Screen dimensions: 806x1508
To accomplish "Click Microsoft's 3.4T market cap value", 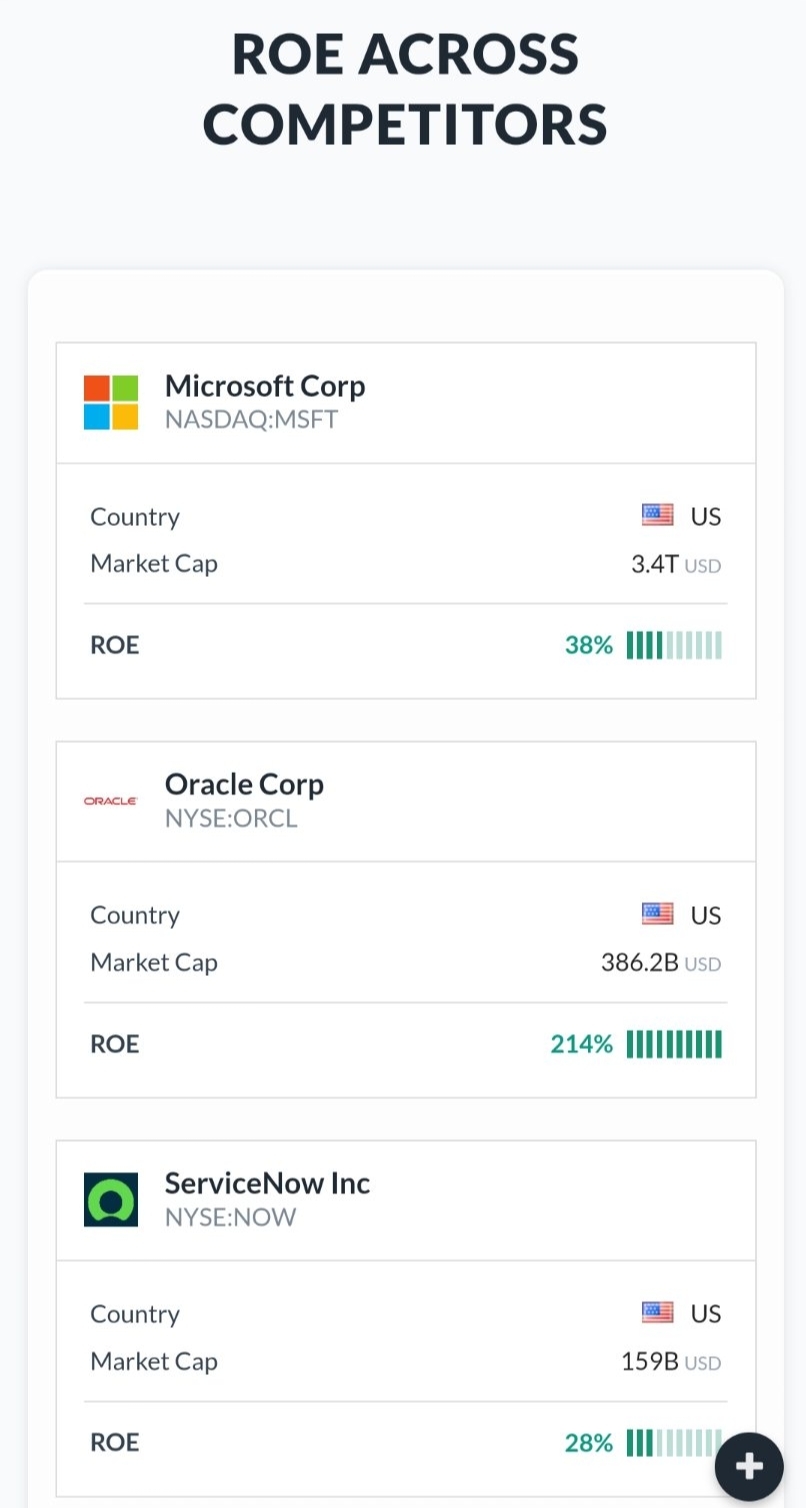I will (655, 564).
